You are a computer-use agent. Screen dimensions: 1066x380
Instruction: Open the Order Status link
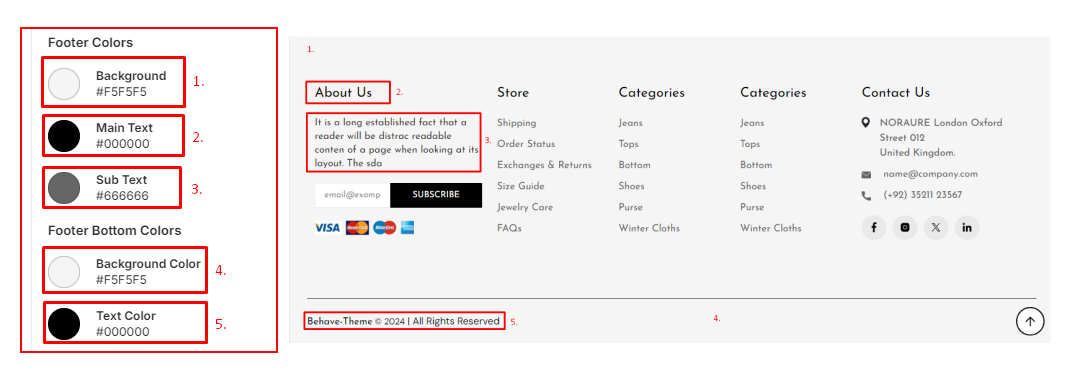pos(526,144)
